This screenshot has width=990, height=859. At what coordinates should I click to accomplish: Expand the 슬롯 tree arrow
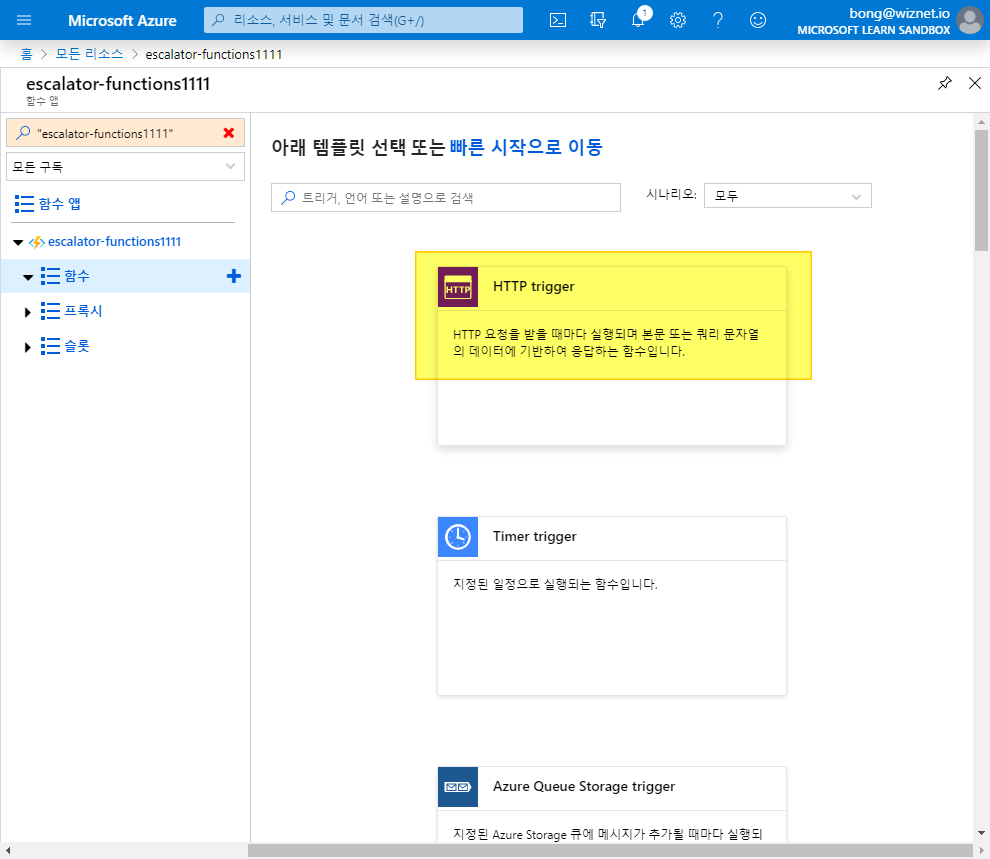point(27,347)
